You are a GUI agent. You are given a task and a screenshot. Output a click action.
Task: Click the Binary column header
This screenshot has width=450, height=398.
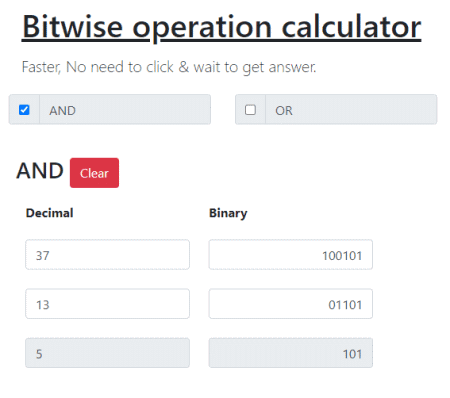tap(228, 213)
